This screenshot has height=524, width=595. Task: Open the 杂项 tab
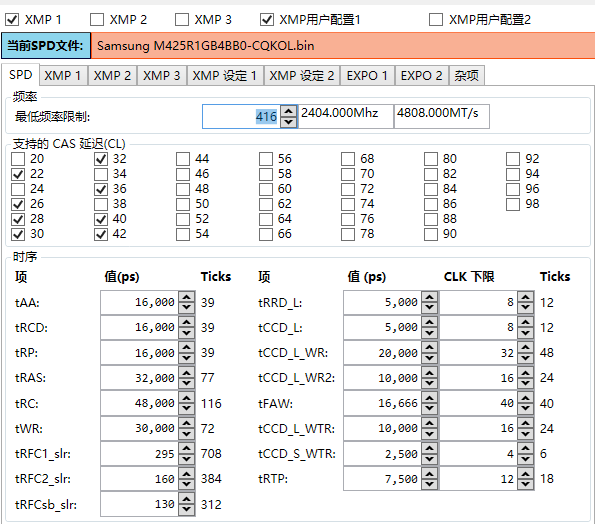point(467,76)
